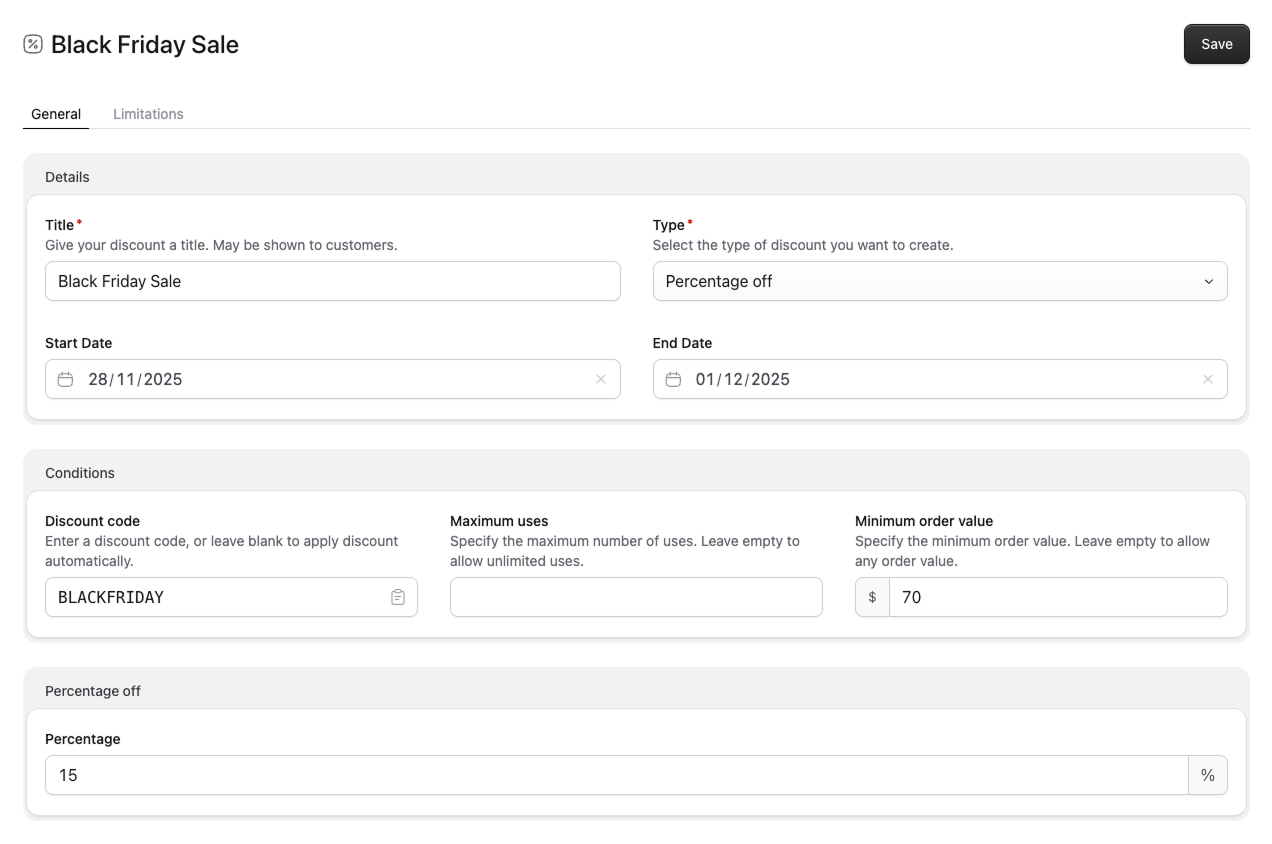Click the 'Select the type of discount' hint
The image size is (1272, 844).
tap(803, 245)
